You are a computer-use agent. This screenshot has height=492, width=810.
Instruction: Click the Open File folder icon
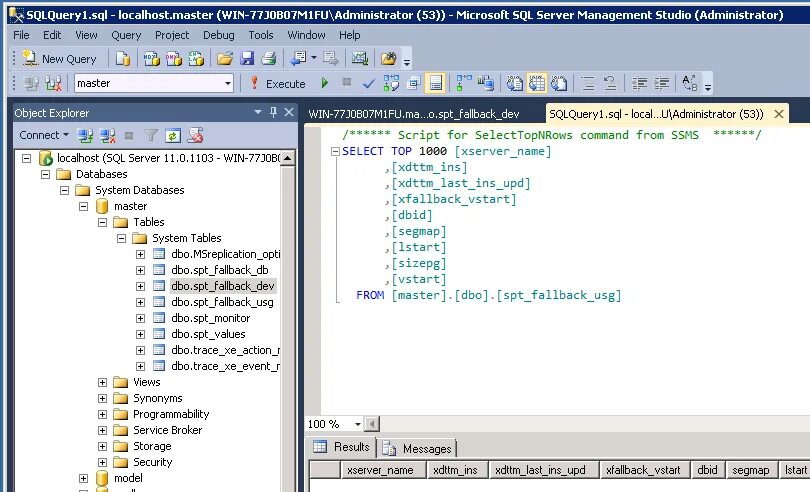(x=225, y=59)
